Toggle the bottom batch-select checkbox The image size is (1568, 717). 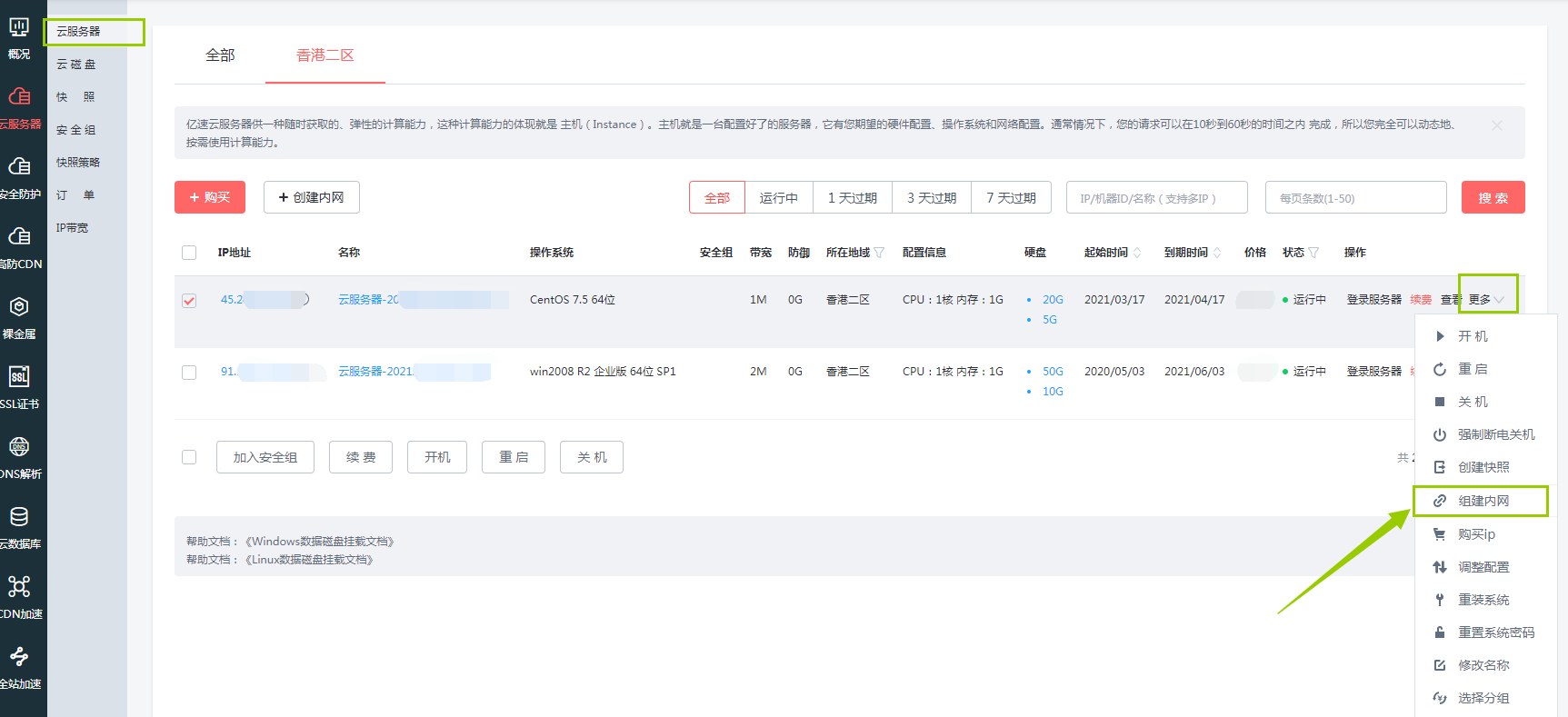189,457
